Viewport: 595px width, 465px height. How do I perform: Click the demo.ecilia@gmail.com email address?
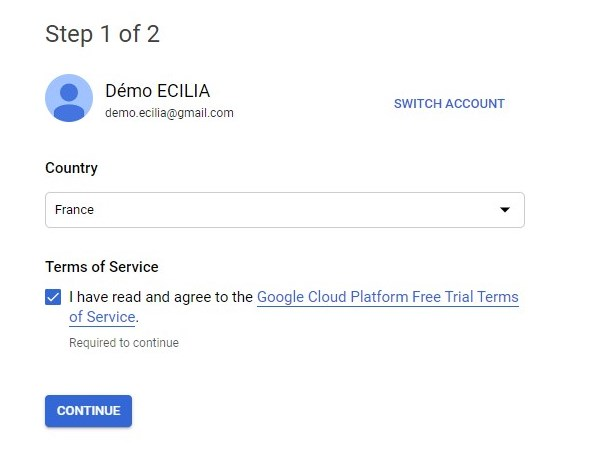coord(169,113)
